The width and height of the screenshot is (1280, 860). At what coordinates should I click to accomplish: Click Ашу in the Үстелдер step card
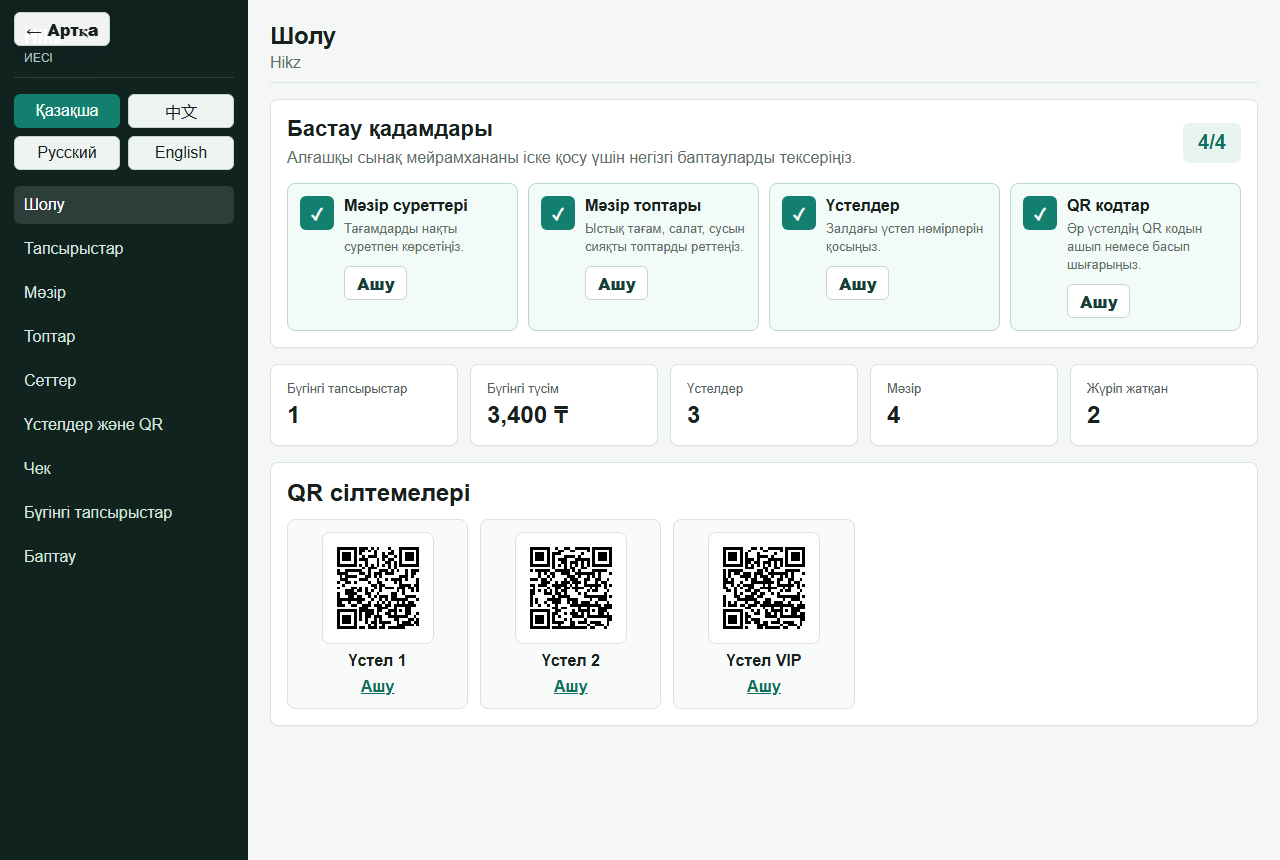point(858,284)
